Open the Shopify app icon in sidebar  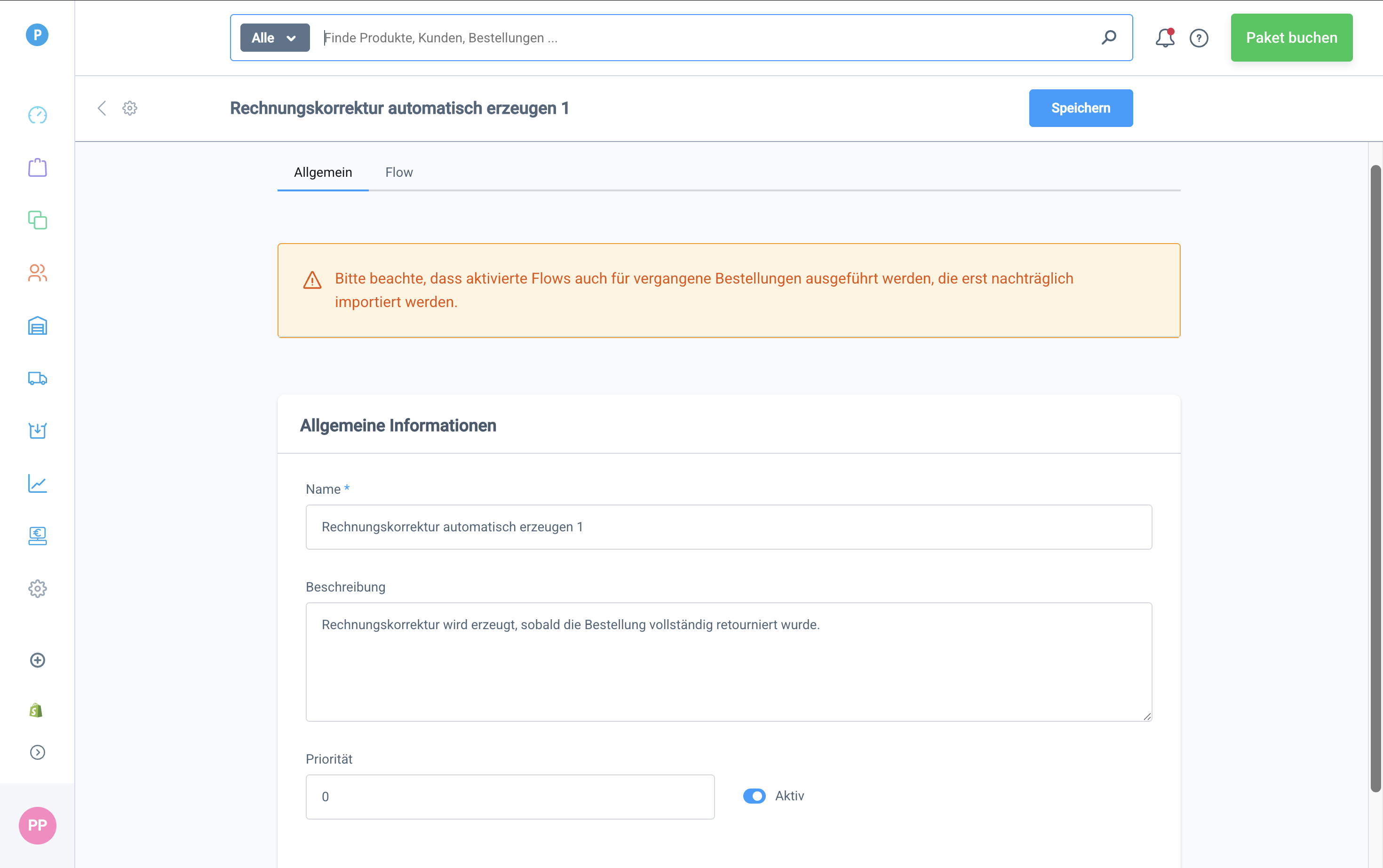point(36,710)
